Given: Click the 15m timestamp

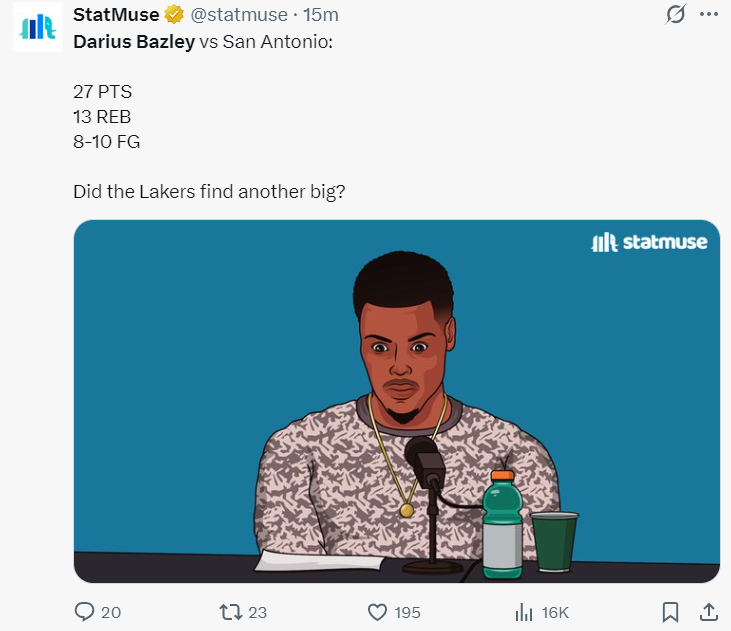Looking at the screenshot, I should (321, 15).
